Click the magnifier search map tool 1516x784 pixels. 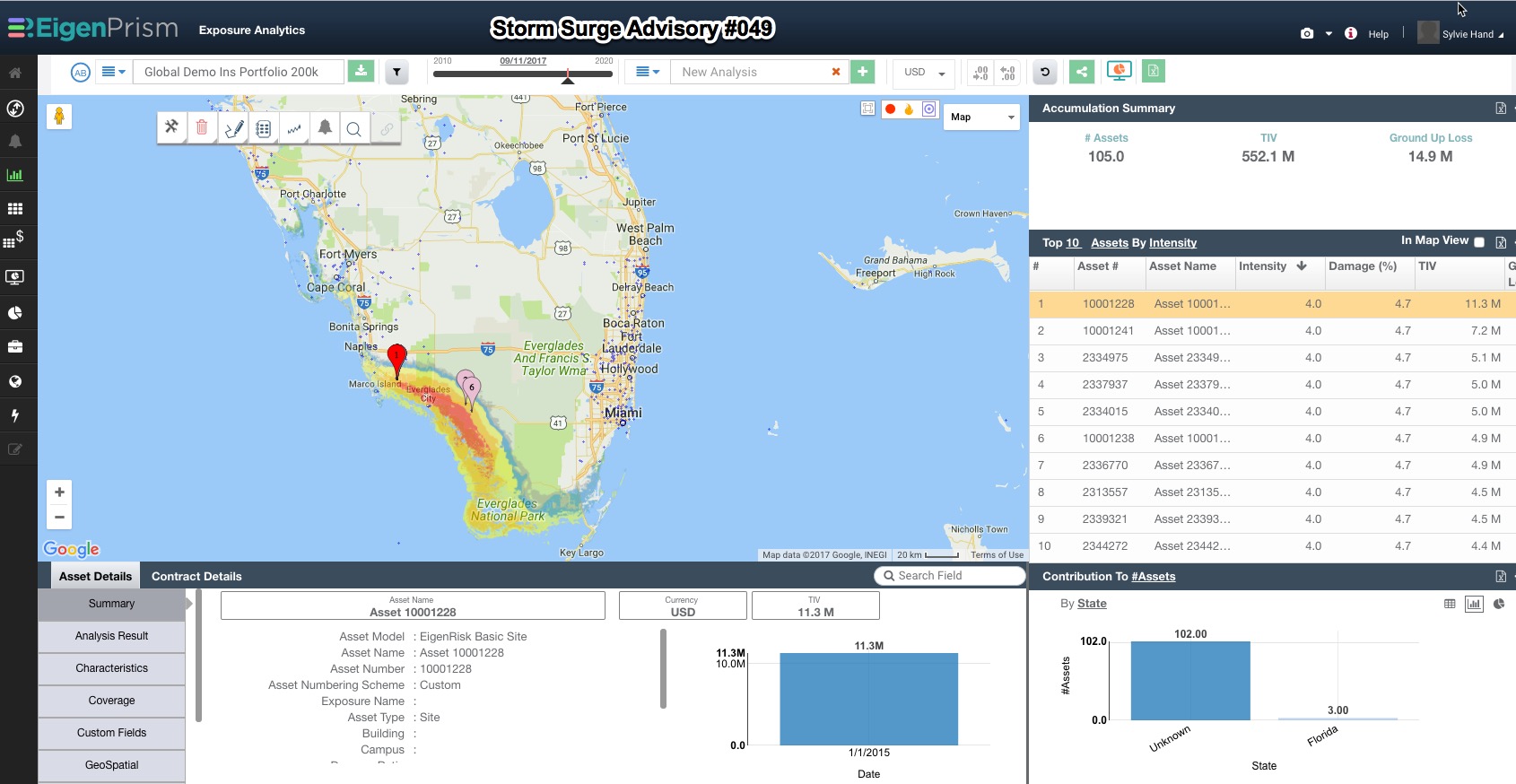click(x=354, y=128)
